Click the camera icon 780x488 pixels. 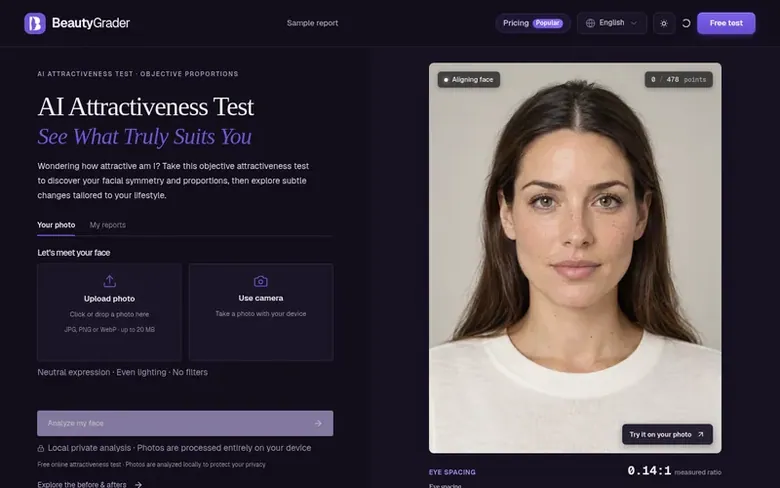[261, 281]
